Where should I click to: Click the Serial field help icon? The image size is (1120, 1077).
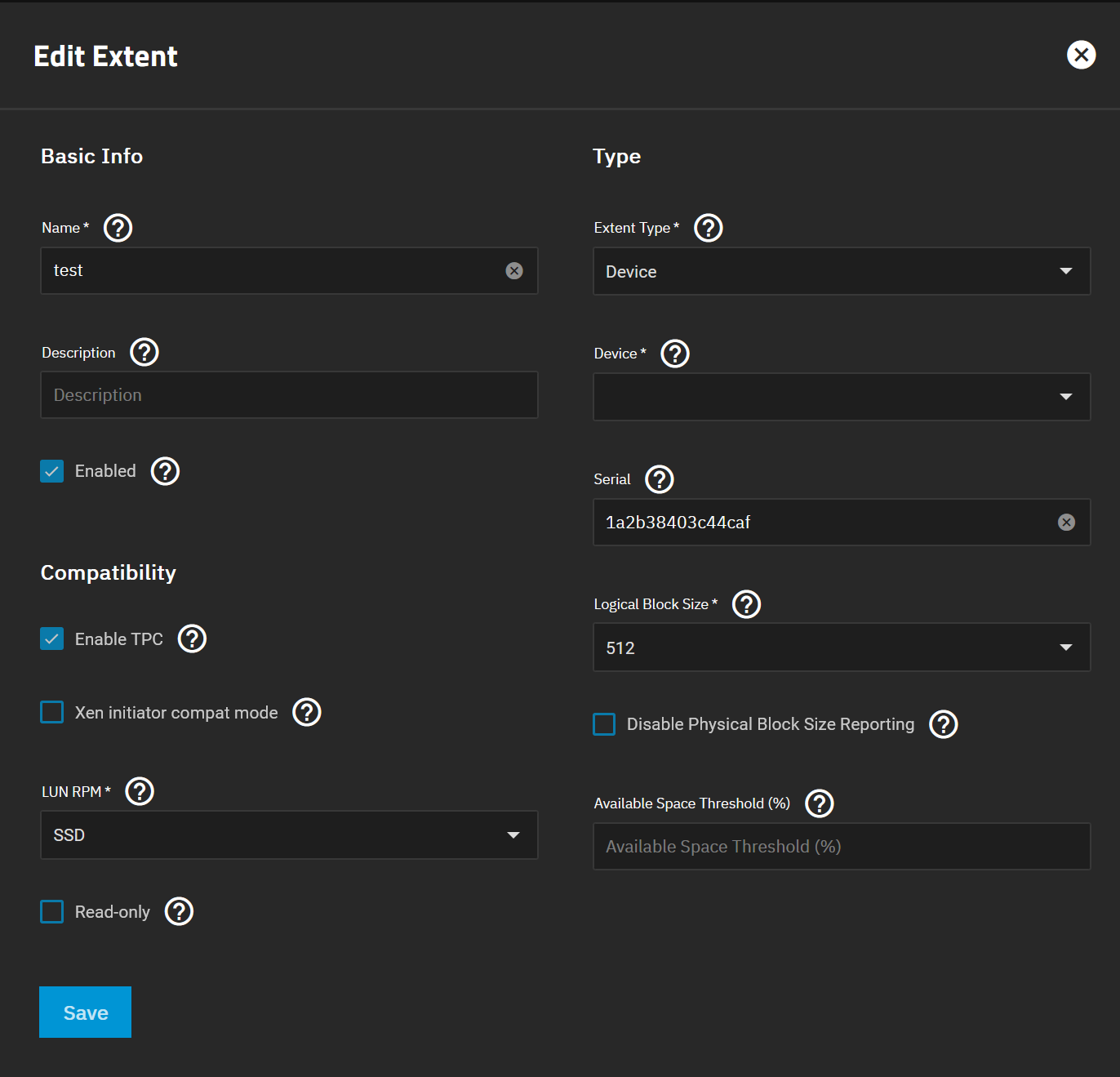click(660, 479)
